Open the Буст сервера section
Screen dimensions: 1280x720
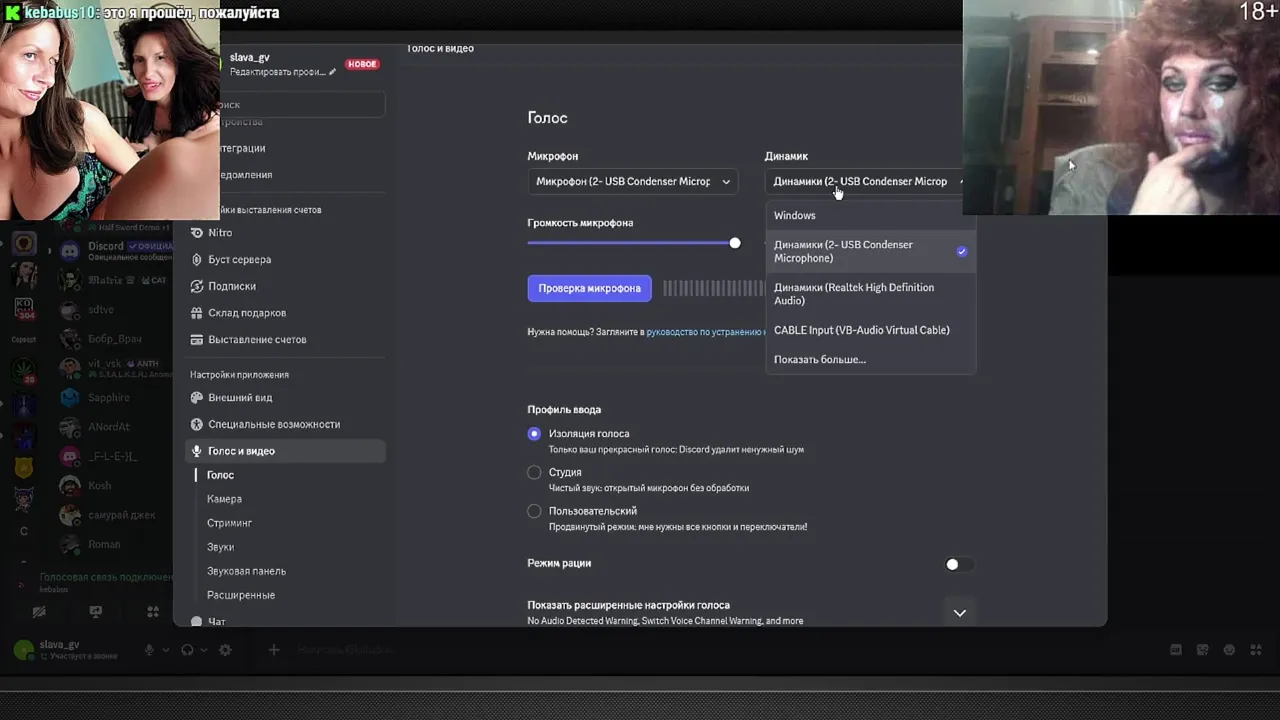(286, 259)
